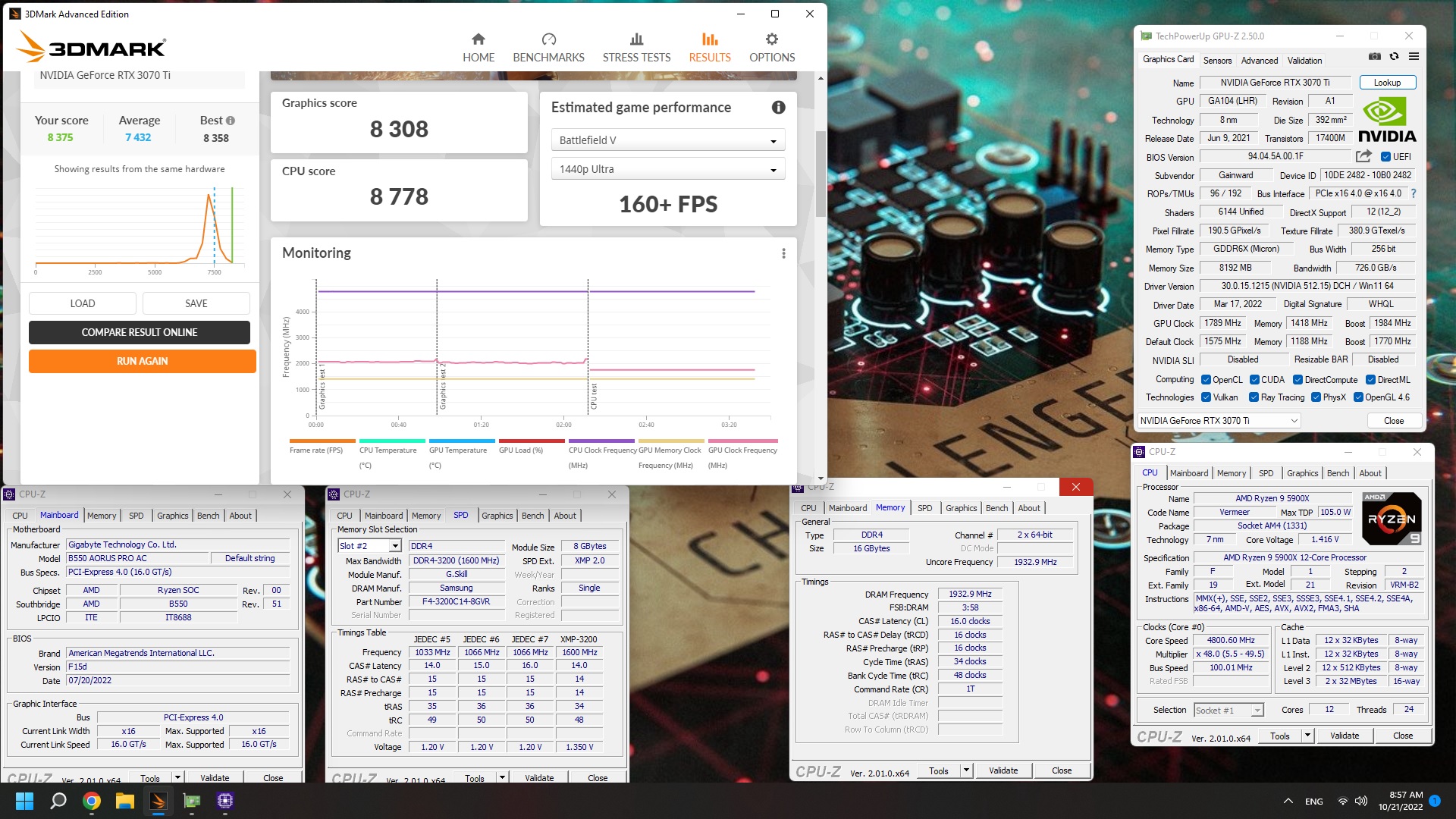1456x819 pixels.
Task: Click 3DMark taskbar icon
Action: pos(158,801)
